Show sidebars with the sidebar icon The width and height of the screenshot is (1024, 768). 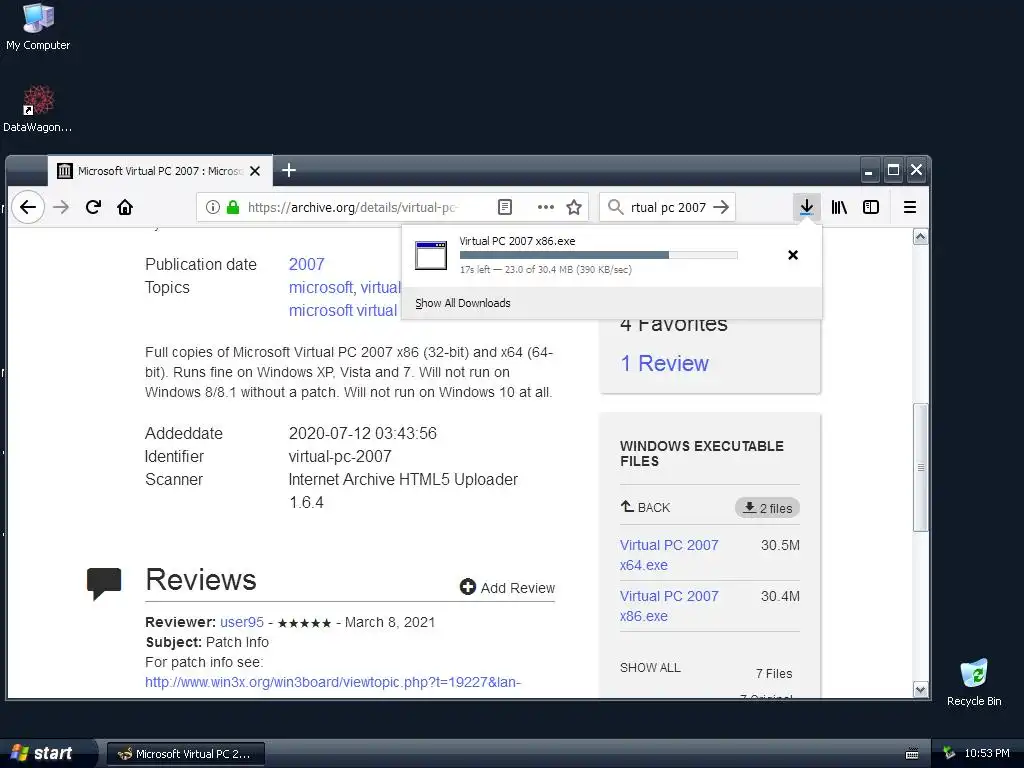871,207
